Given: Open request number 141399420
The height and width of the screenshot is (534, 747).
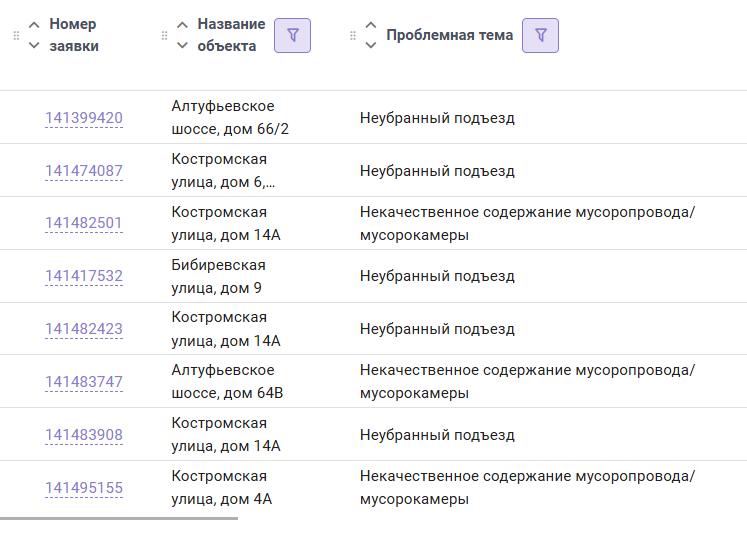Looking at the screenshot, I should pos(84,118).
